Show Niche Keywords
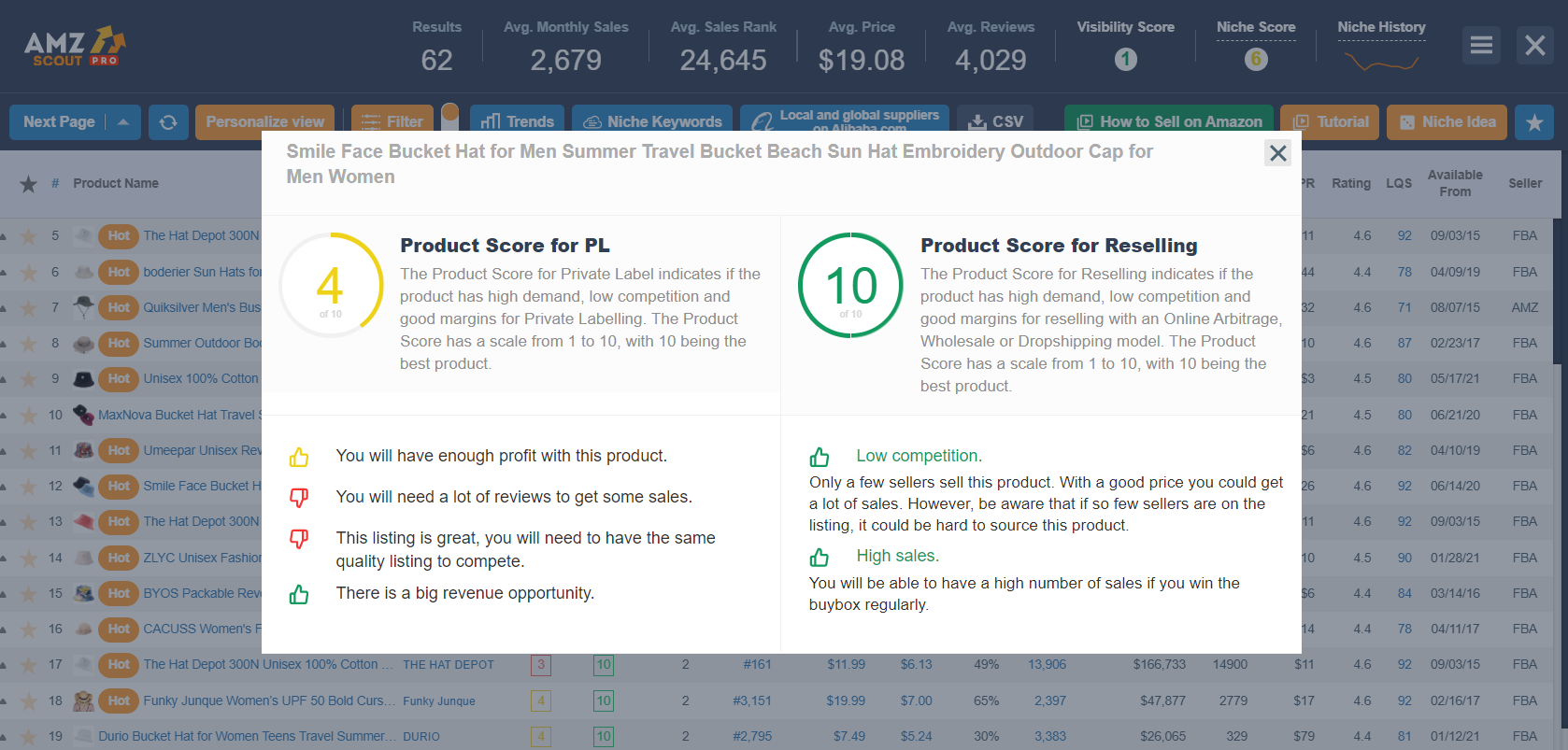 (652, 122)
